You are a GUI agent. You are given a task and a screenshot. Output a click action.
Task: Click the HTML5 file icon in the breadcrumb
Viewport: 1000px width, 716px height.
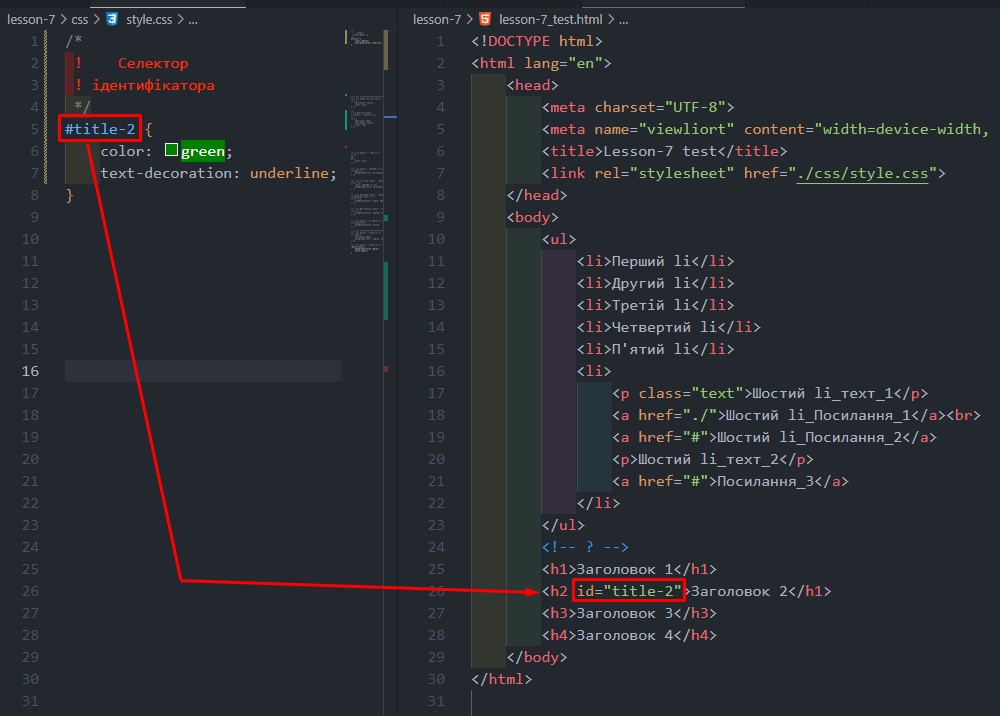pyautogui.click(x=485, y=19)
